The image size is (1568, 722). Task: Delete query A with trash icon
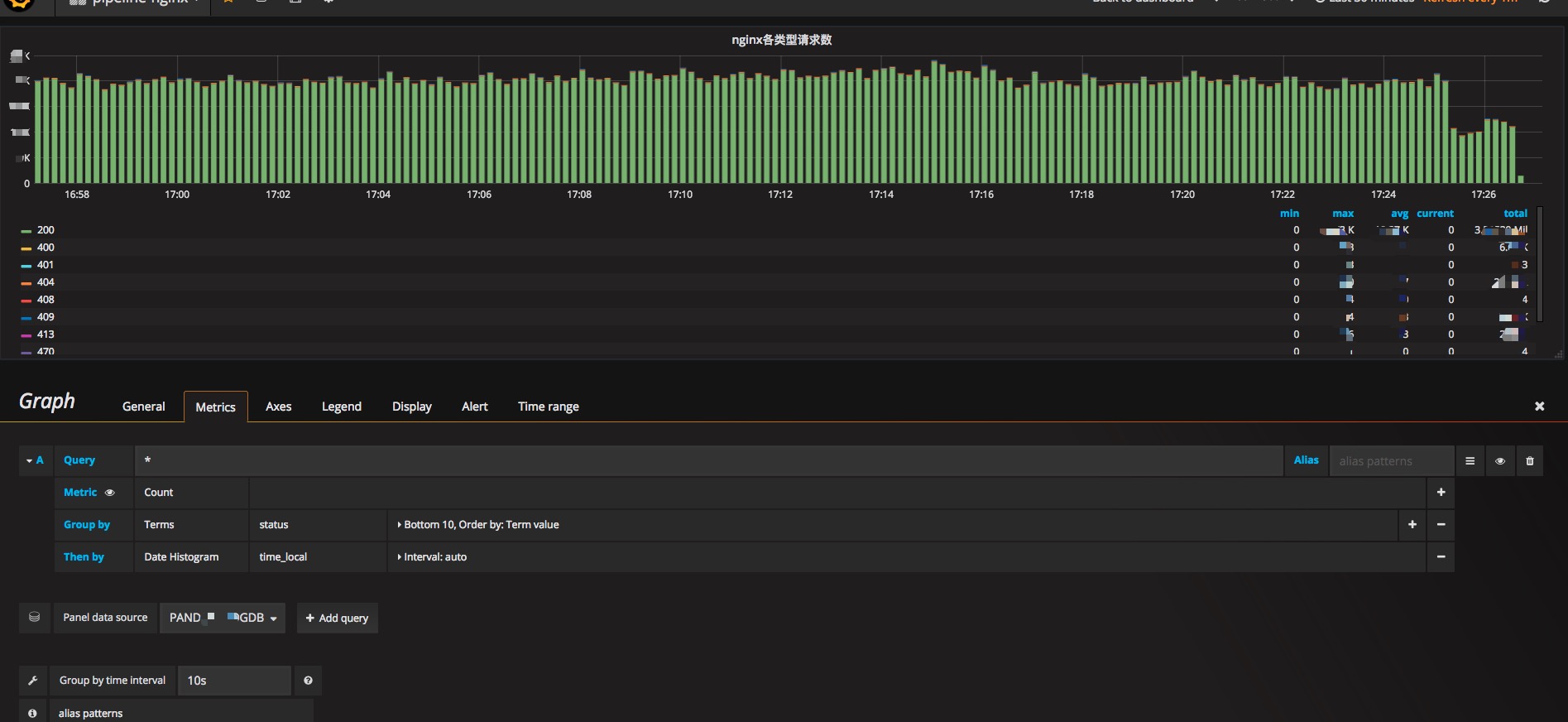click(1529, 461)
